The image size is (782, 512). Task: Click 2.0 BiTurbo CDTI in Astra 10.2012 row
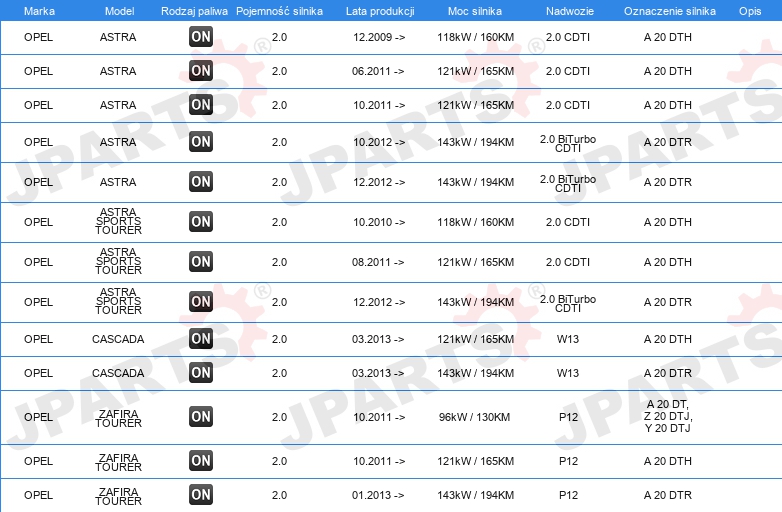(568, 143)
